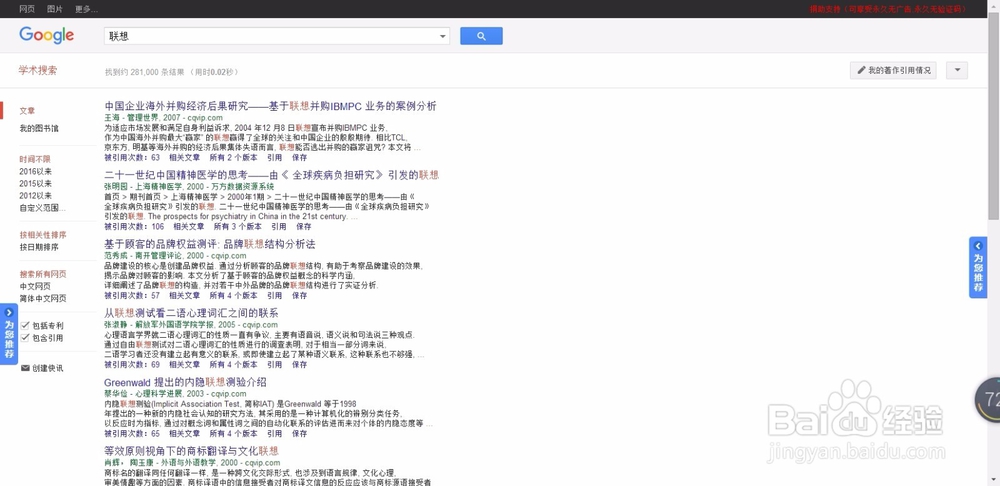Open 图片 in the top bar
The image size is (1000, 486).
(x=55, y=9)
